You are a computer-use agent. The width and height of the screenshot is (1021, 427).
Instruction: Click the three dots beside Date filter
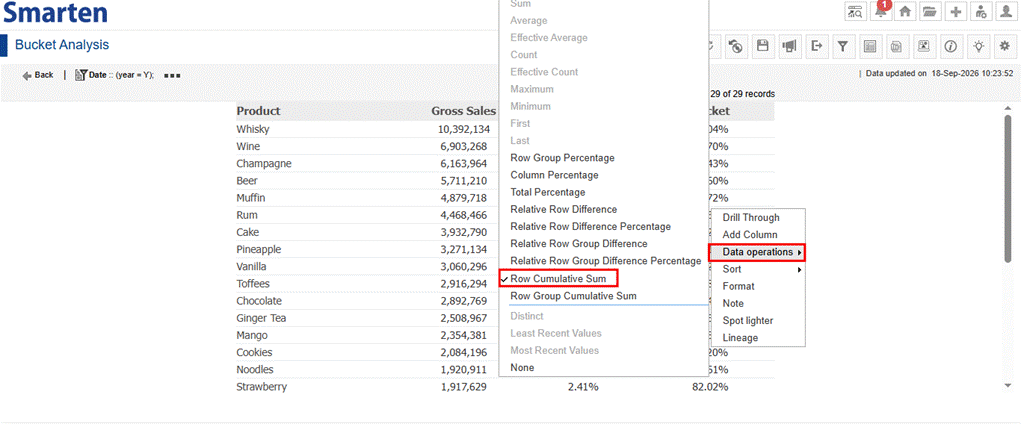[x=173, y=76]
